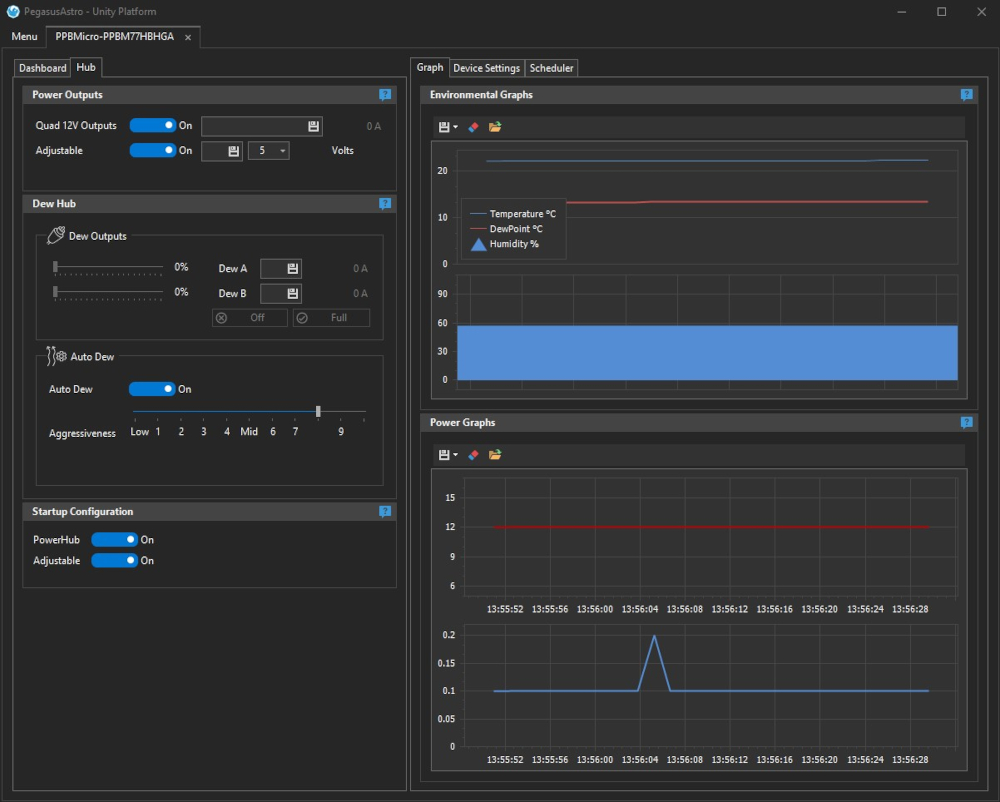Toggle PowerHub startup switch
The width and height of the screenshot is (1000, 802).
pos(114,540)
